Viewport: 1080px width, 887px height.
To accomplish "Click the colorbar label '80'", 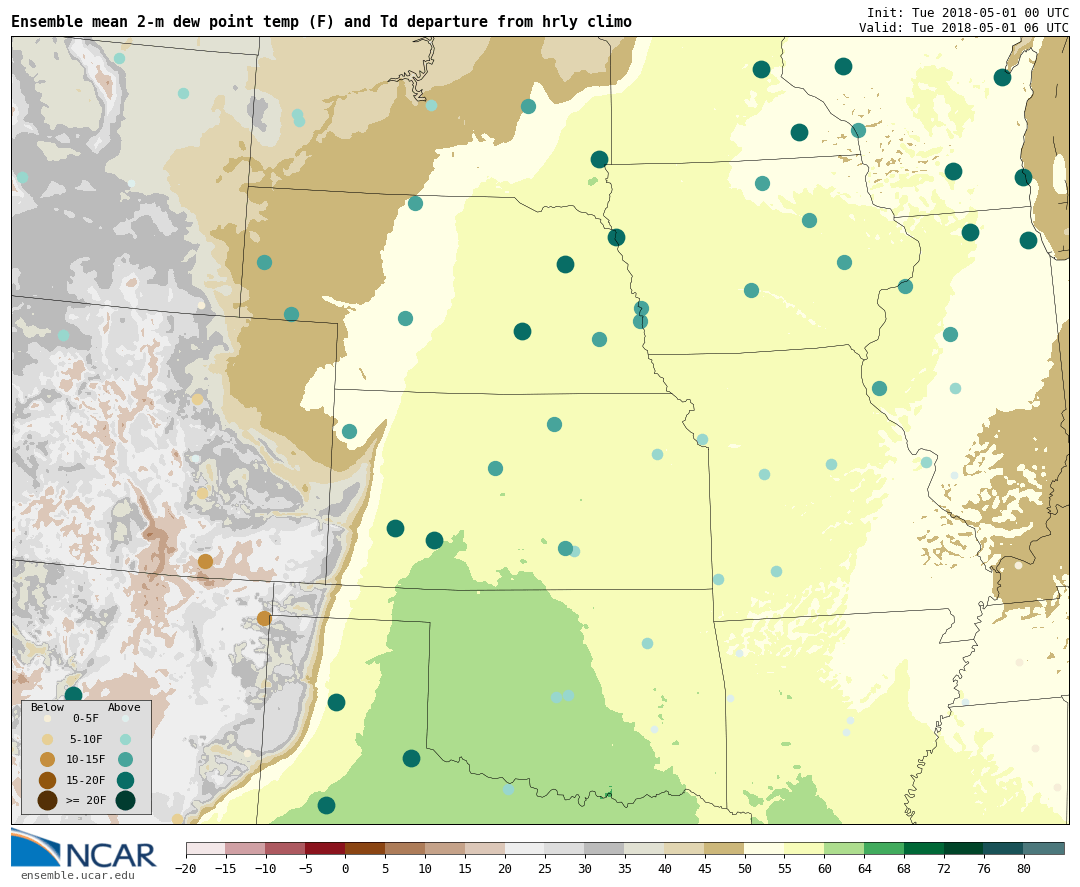I will click(1024, 868).
